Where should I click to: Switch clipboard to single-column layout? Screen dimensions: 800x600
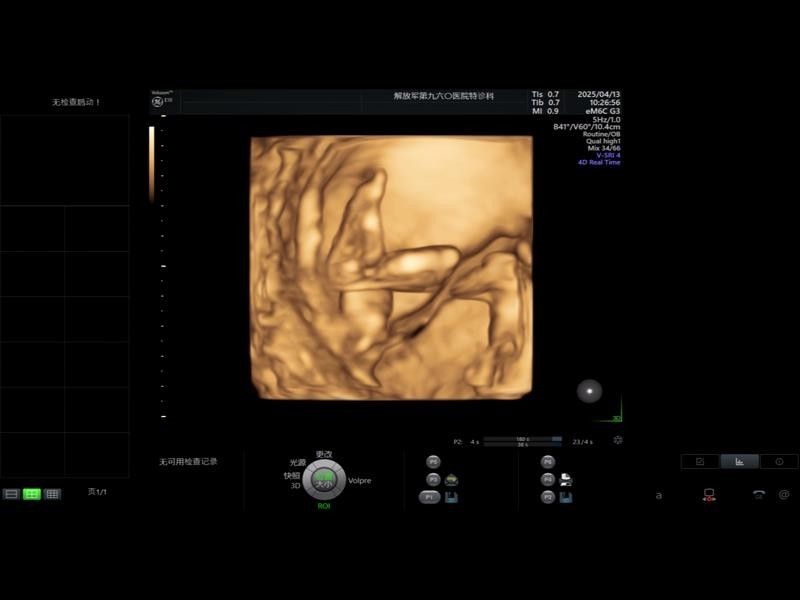pyautogui.click(x=11, y=494)
